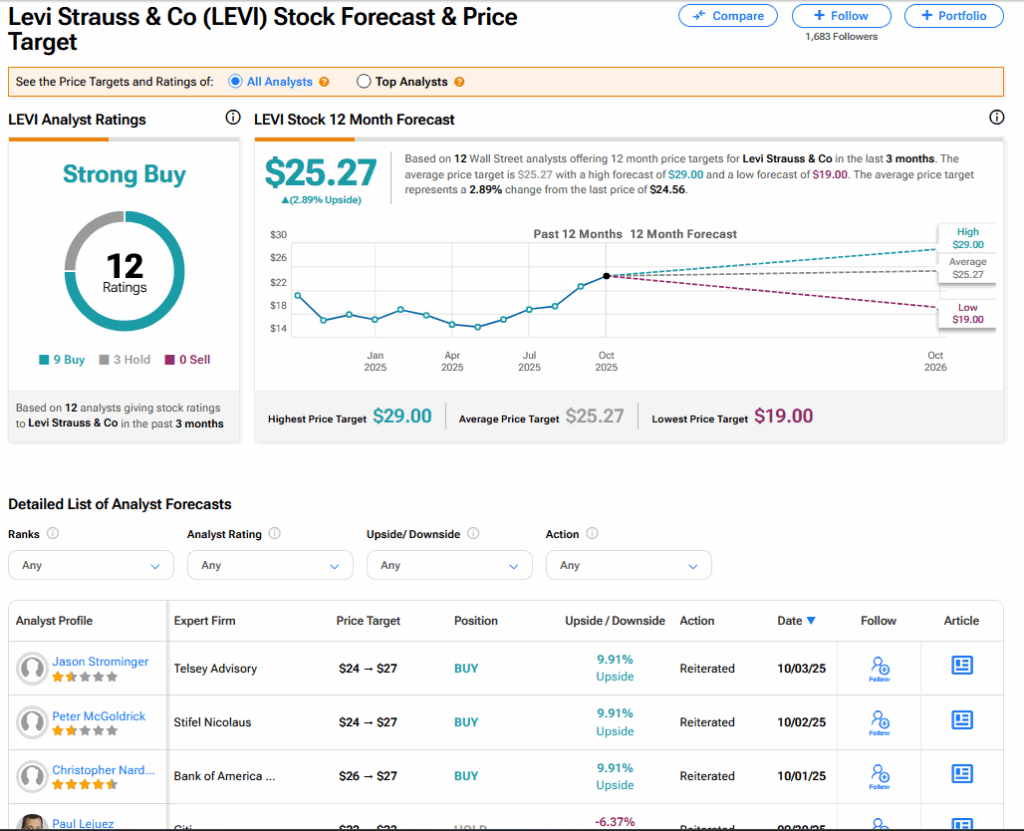Image resolution: width=1024 pixels, height=831 pixels.
Task: Expand the Analyst Rating dropdown
Action: [270, 565]
